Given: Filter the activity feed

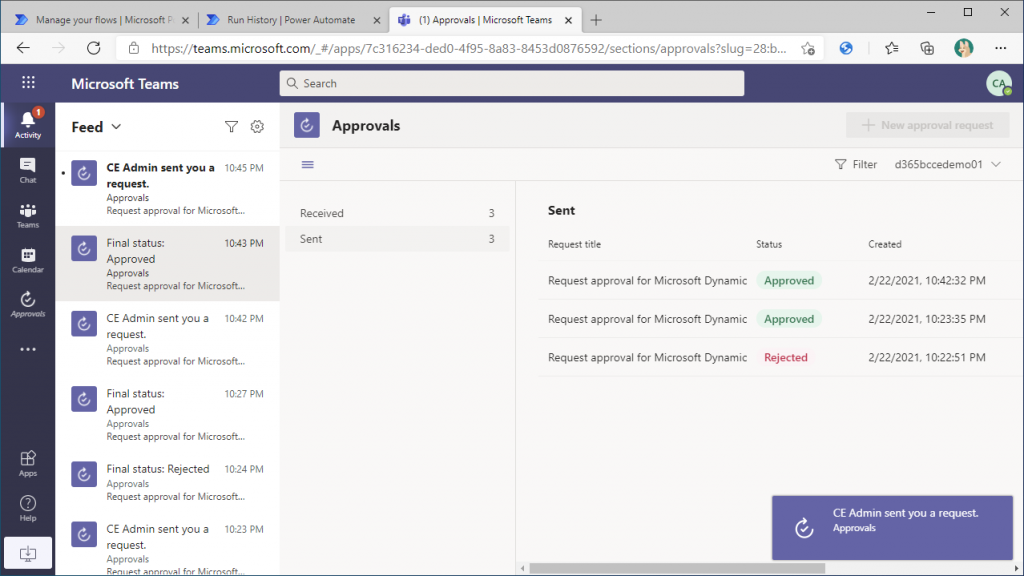Looking at the screenshot, I should (231, 127).
